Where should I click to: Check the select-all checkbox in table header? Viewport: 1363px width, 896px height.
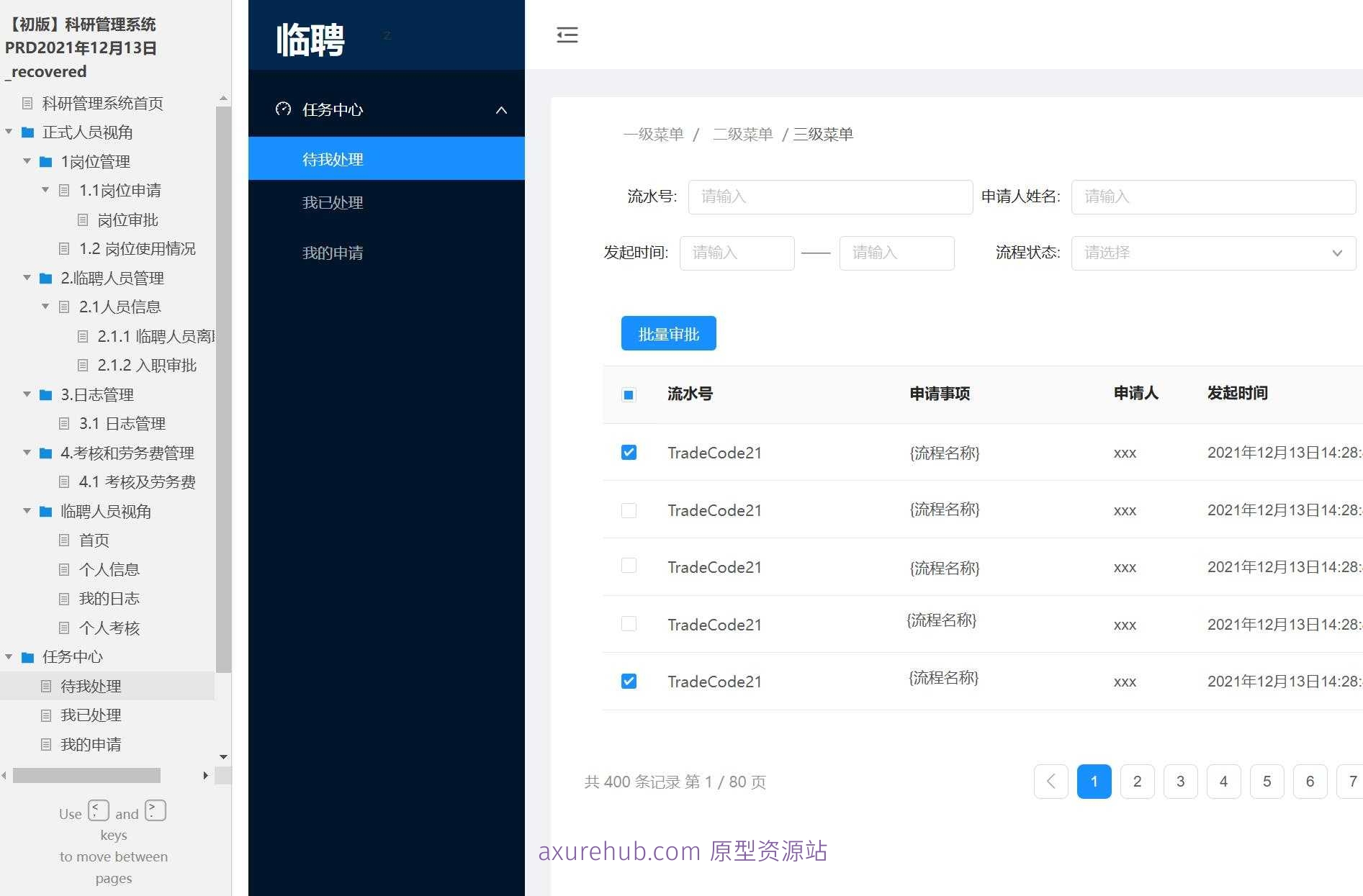628,394
